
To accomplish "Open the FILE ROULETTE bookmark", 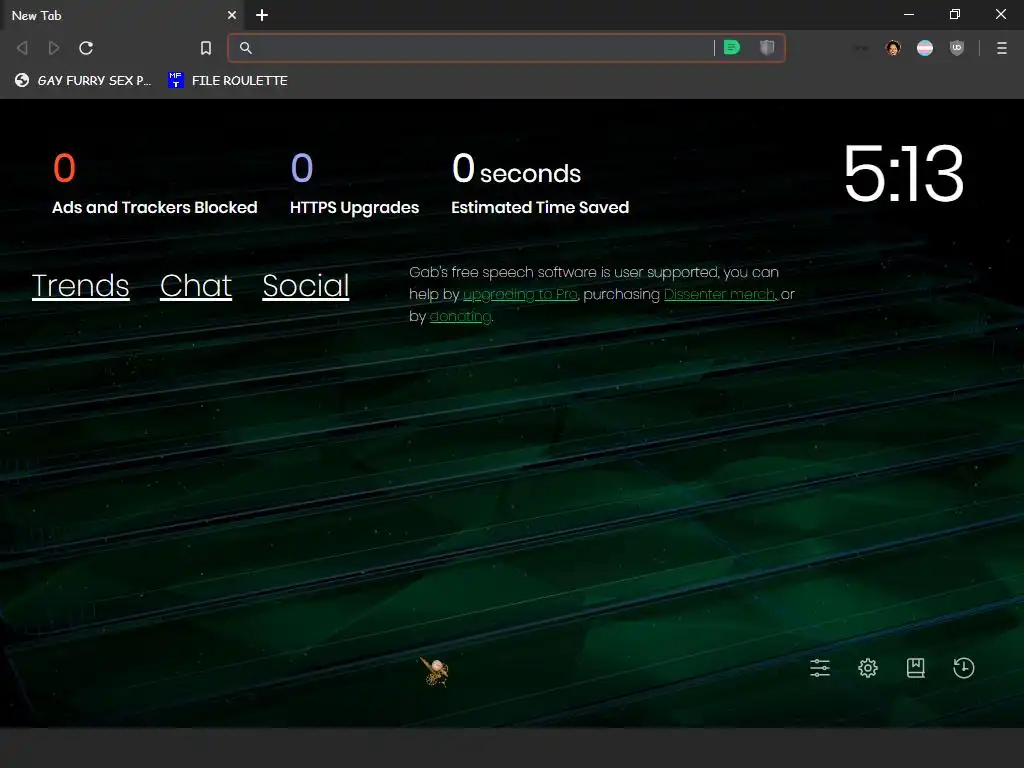I will click(227, 80).
